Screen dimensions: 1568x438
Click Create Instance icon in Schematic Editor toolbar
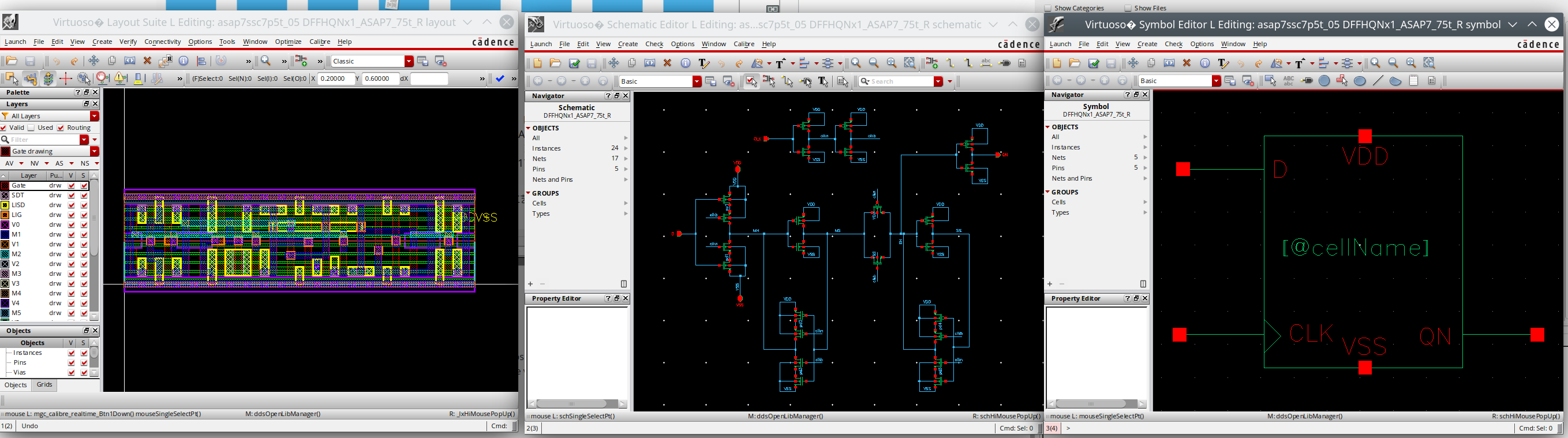[x=932, y=63]
